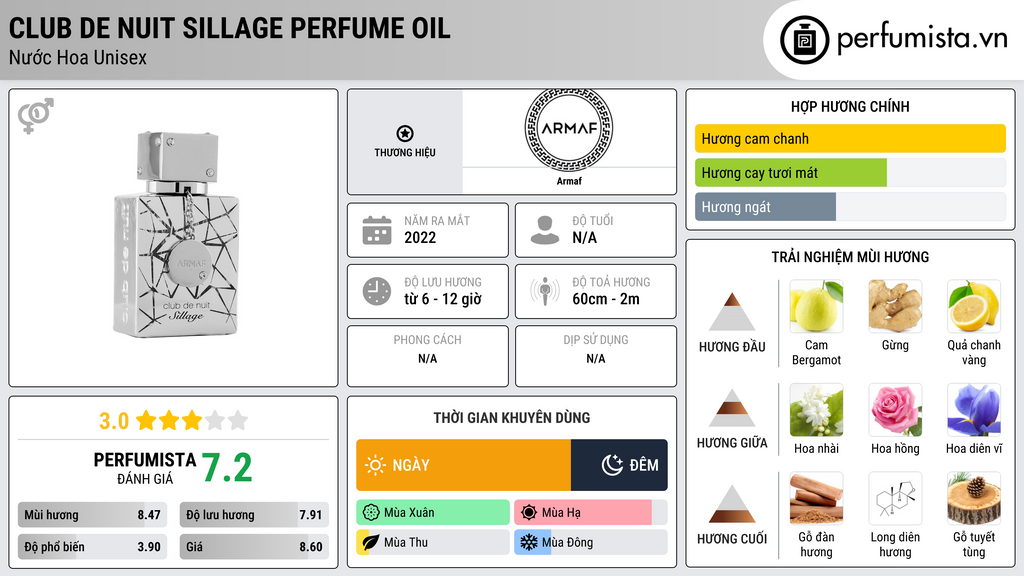Click the Hương cuối pyramid icon

click(732, 504)
